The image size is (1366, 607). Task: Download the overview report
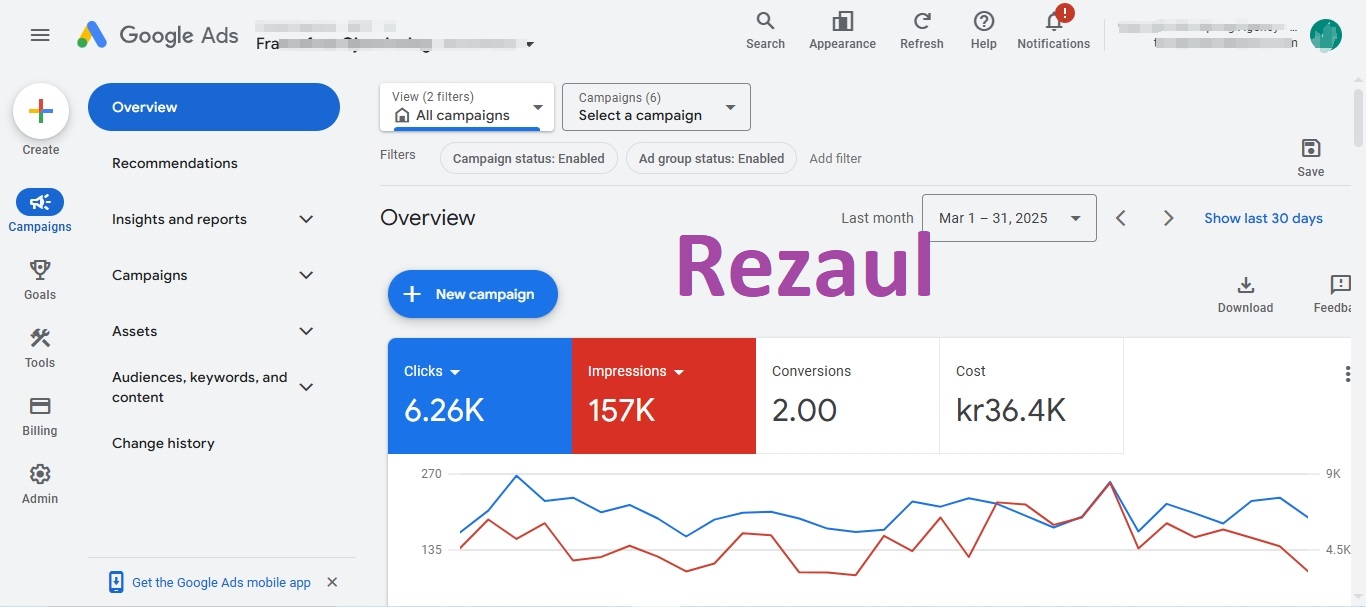point(1245,294)
